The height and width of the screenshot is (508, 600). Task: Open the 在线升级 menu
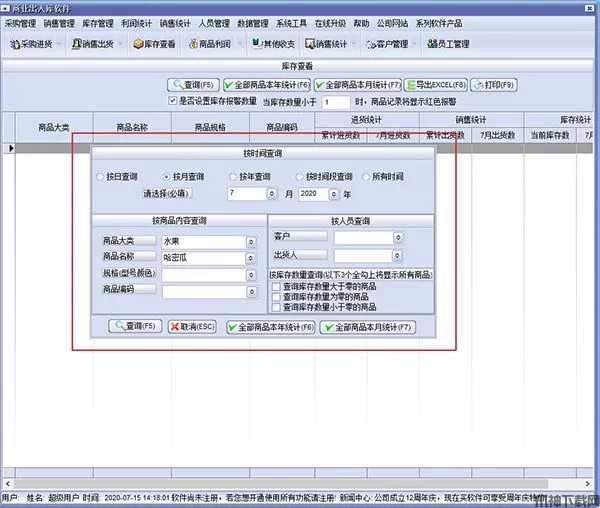[x=330, y=22]
